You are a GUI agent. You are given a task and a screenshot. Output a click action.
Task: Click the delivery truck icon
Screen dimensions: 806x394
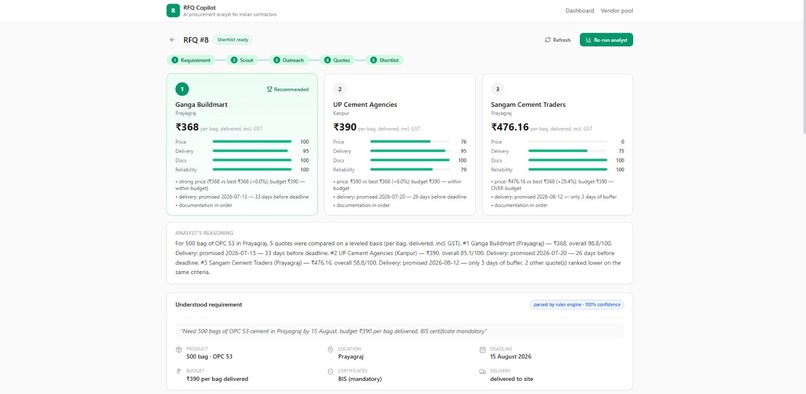click(482, 371)
